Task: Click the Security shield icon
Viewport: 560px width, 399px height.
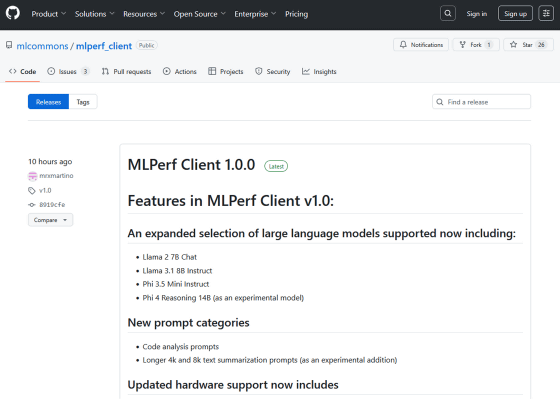Action: [259, 71]
